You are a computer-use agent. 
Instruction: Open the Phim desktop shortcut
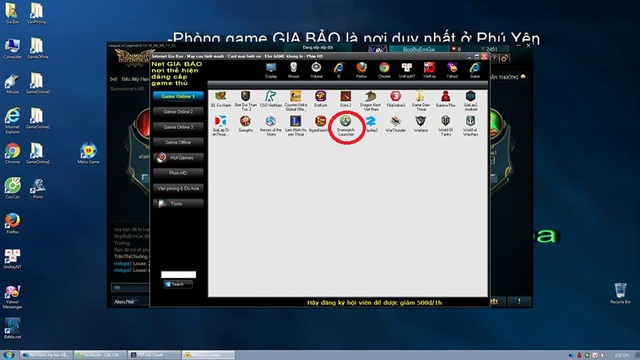pos(38,188)
